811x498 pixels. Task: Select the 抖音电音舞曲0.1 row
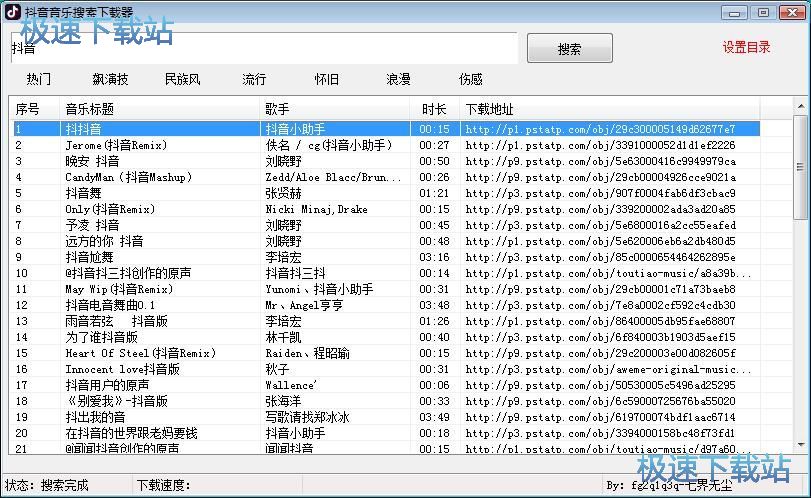387,305
